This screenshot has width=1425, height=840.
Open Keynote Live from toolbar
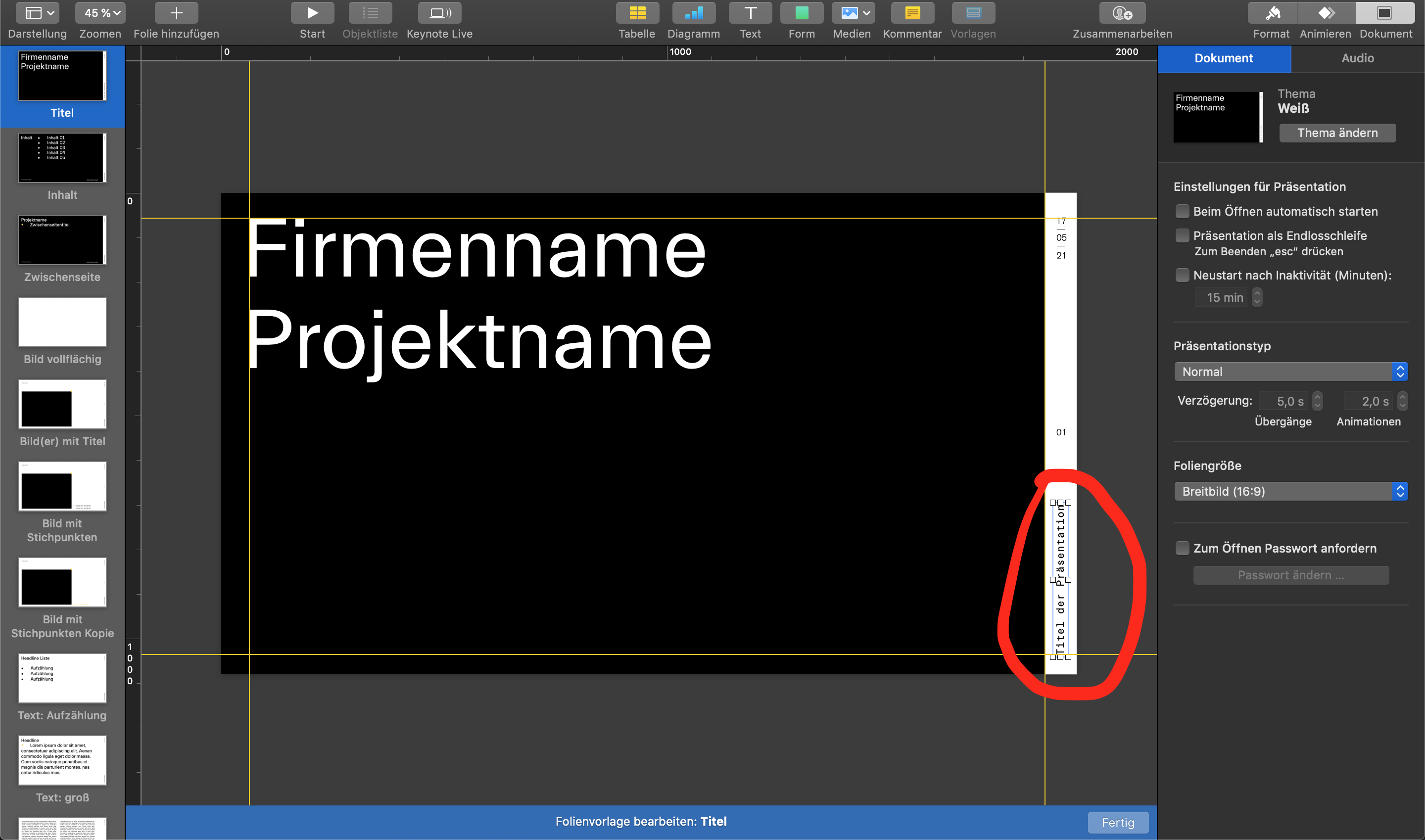(439, 13)
